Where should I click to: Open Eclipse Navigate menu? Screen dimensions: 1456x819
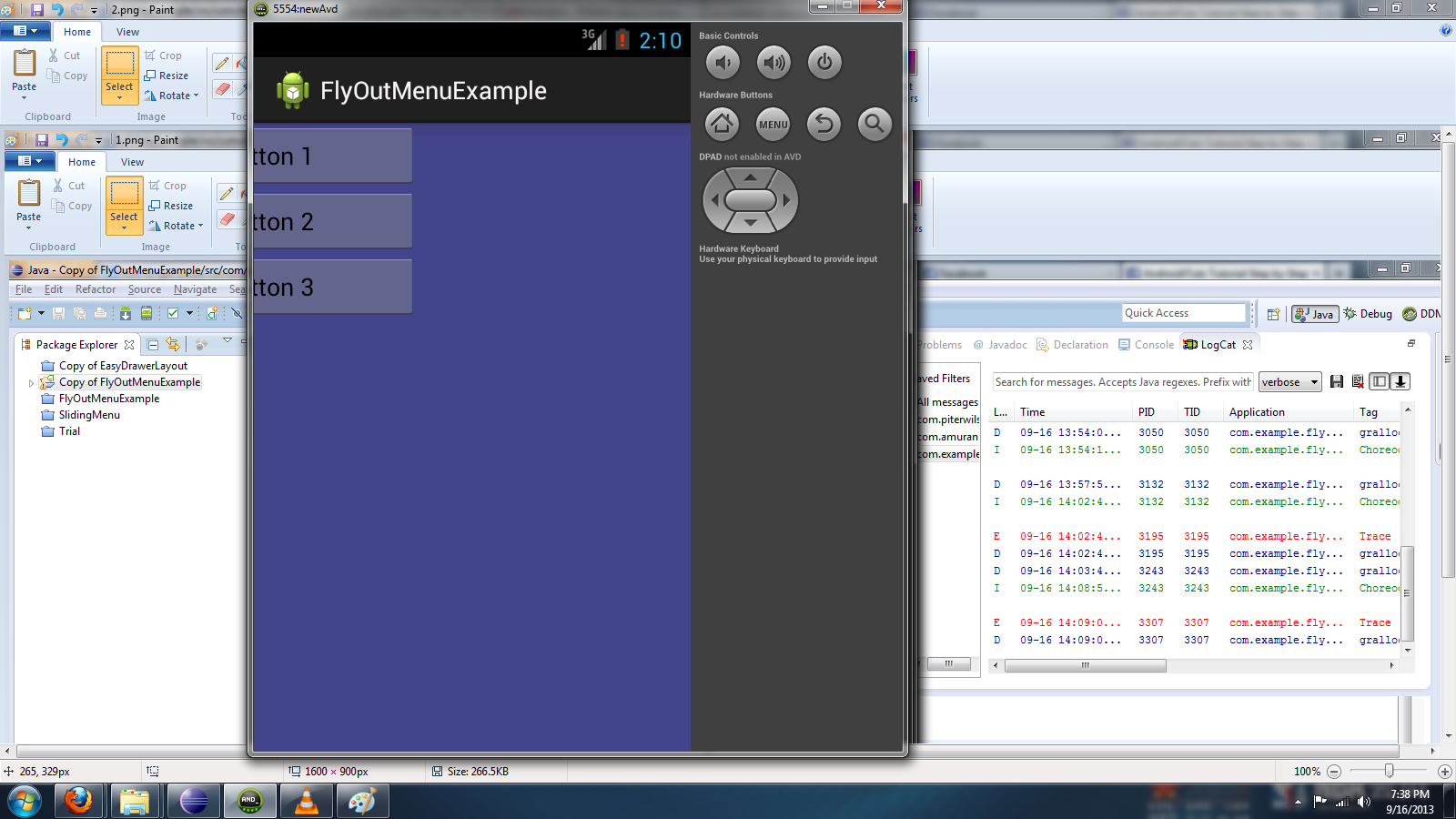[195, 289]
